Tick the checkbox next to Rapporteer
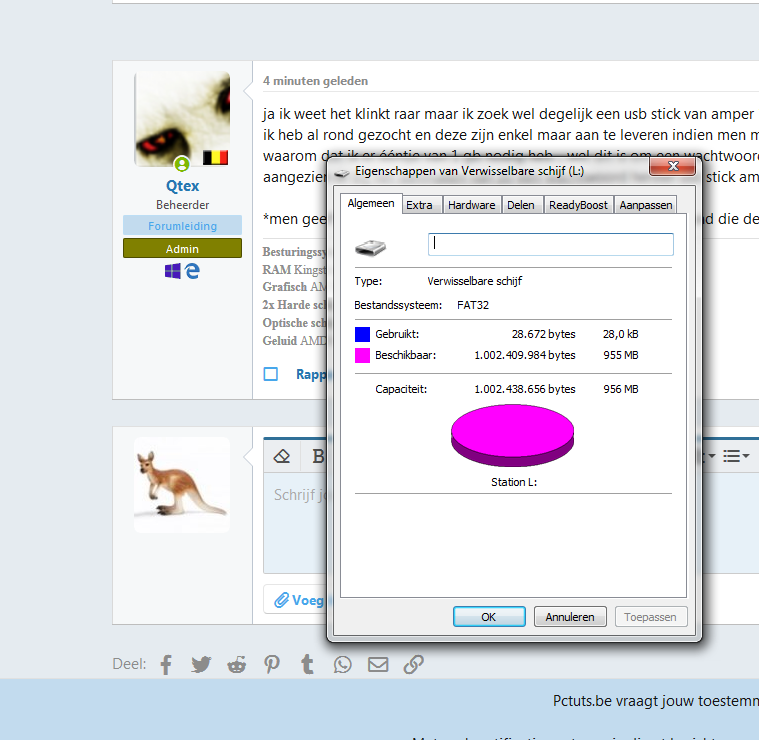The width and height of the screenshot is (759, 740). (271, 374)
